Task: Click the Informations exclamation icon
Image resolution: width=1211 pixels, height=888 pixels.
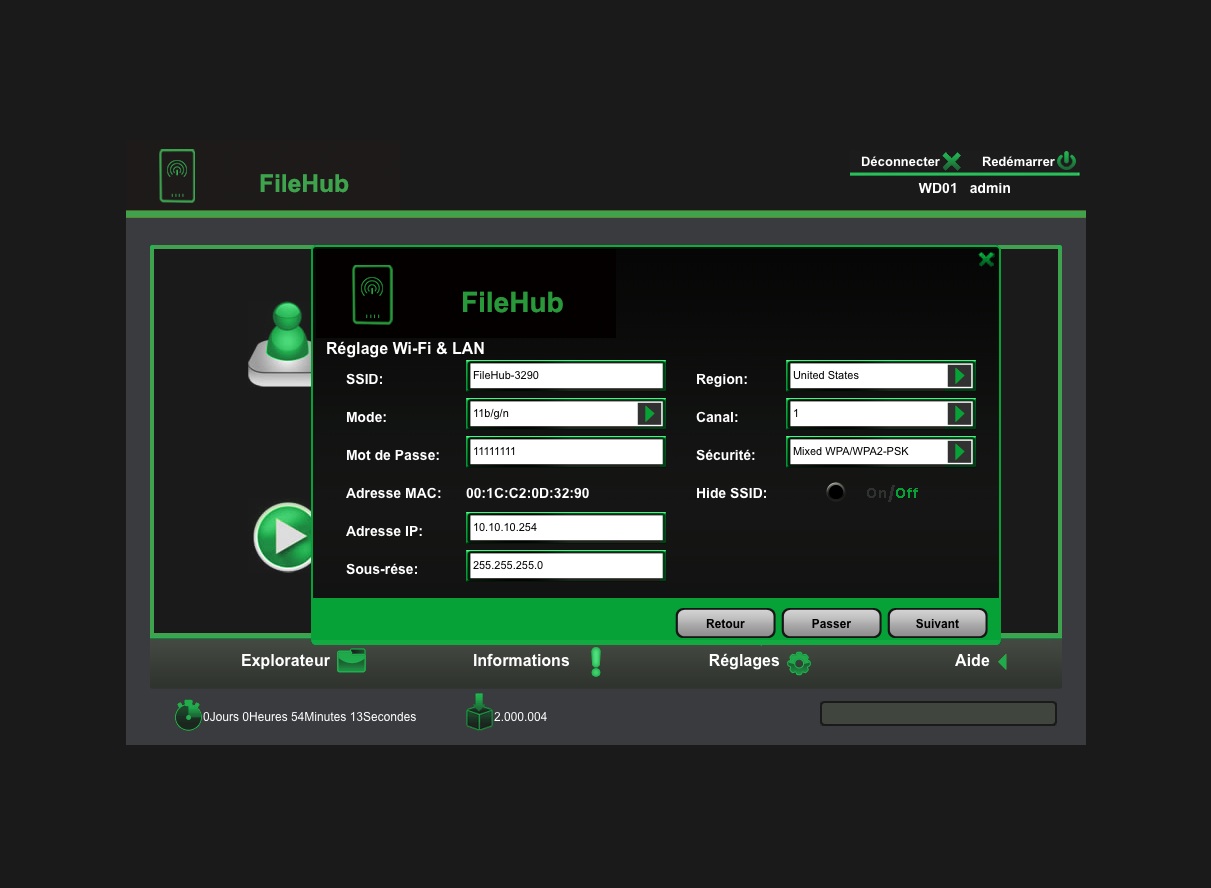Action: 596,661
